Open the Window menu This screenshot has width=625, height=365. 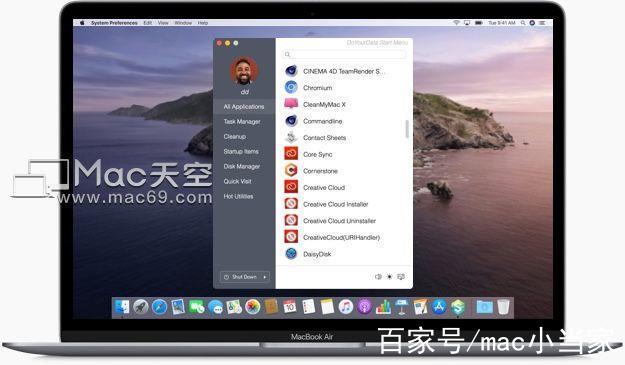pyautogui.click(x=183, y=23)
